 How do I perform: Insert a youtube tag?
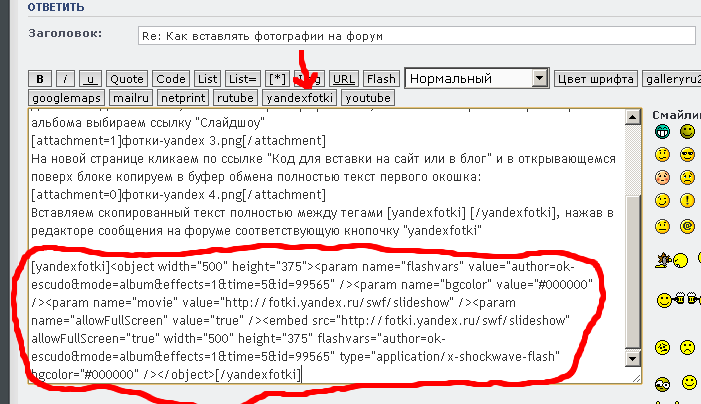367,98
